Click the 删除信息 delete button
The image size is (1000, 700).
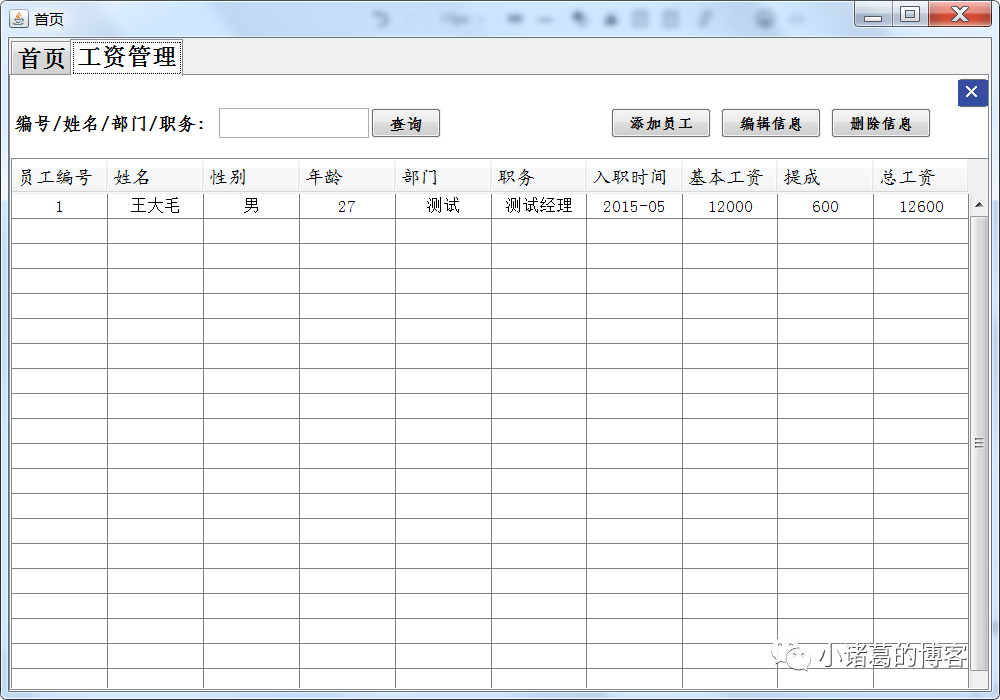tap(881, 123)
